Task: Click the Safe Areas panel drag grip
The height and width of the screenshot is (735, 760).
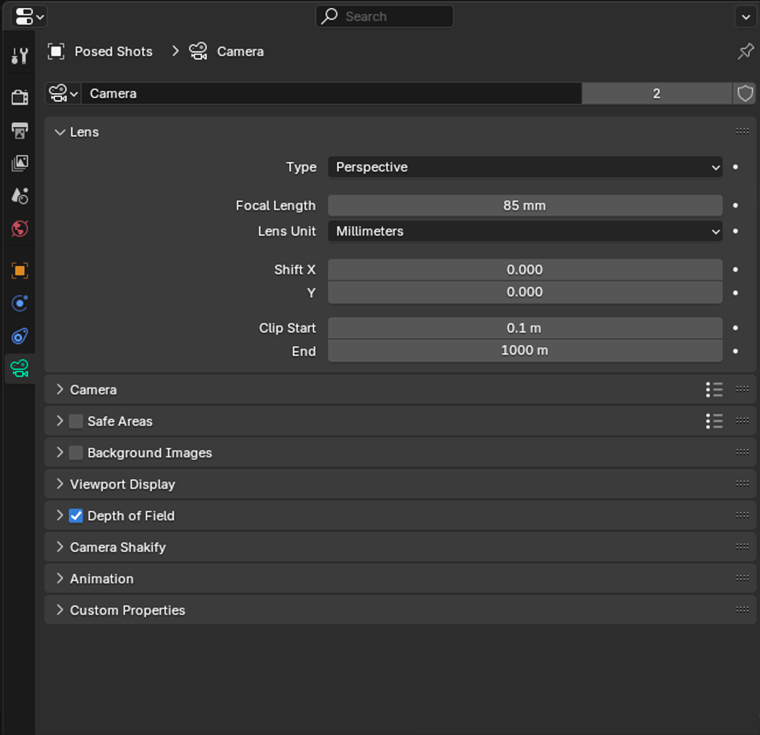Action: [742, 420]
